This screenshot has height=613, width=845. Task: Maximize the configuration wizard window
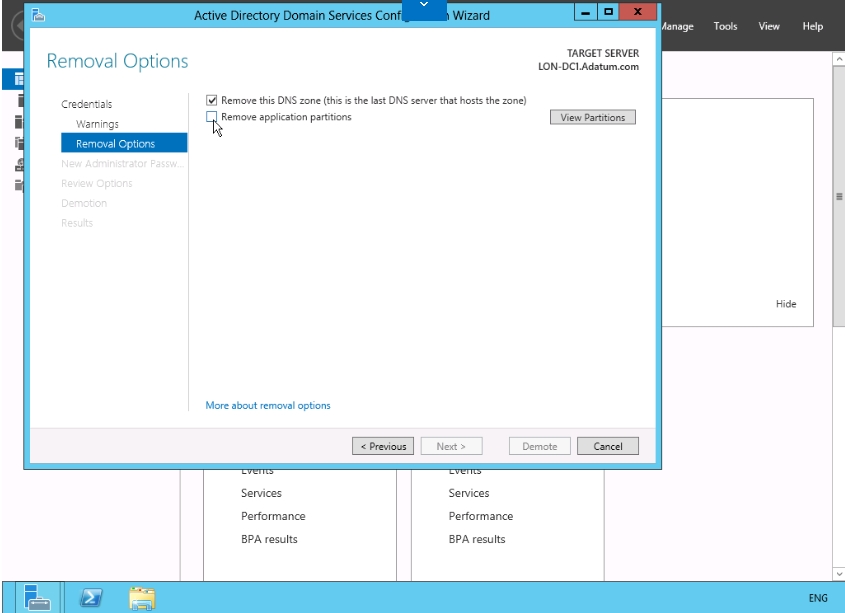click(608, 13)
